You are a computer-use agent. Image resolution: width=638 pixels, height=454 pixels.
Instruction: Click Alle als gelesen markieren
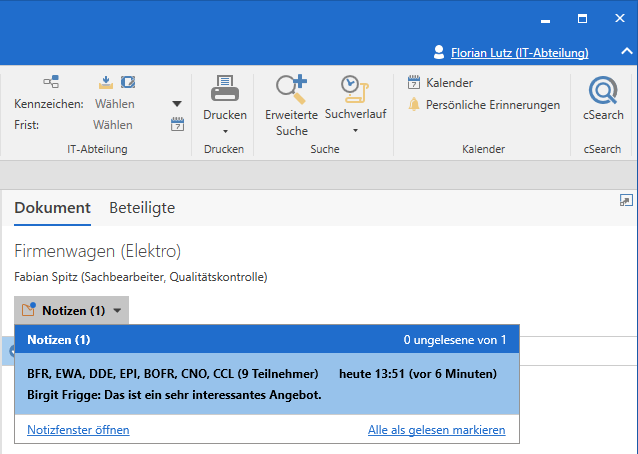pyautogui.click(x=436, y=430)
